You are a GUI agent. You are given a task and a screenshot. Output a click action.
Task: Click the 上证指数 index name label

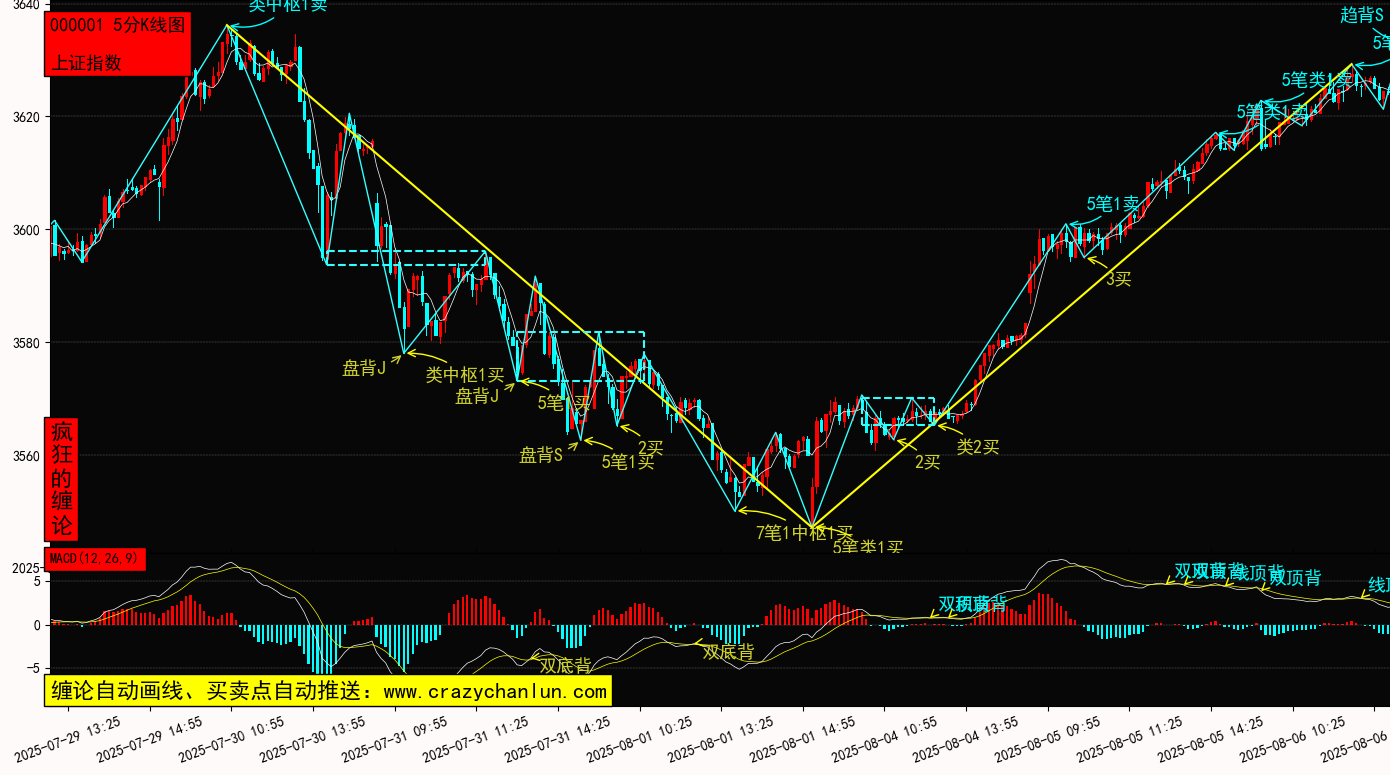click(86, 62)
